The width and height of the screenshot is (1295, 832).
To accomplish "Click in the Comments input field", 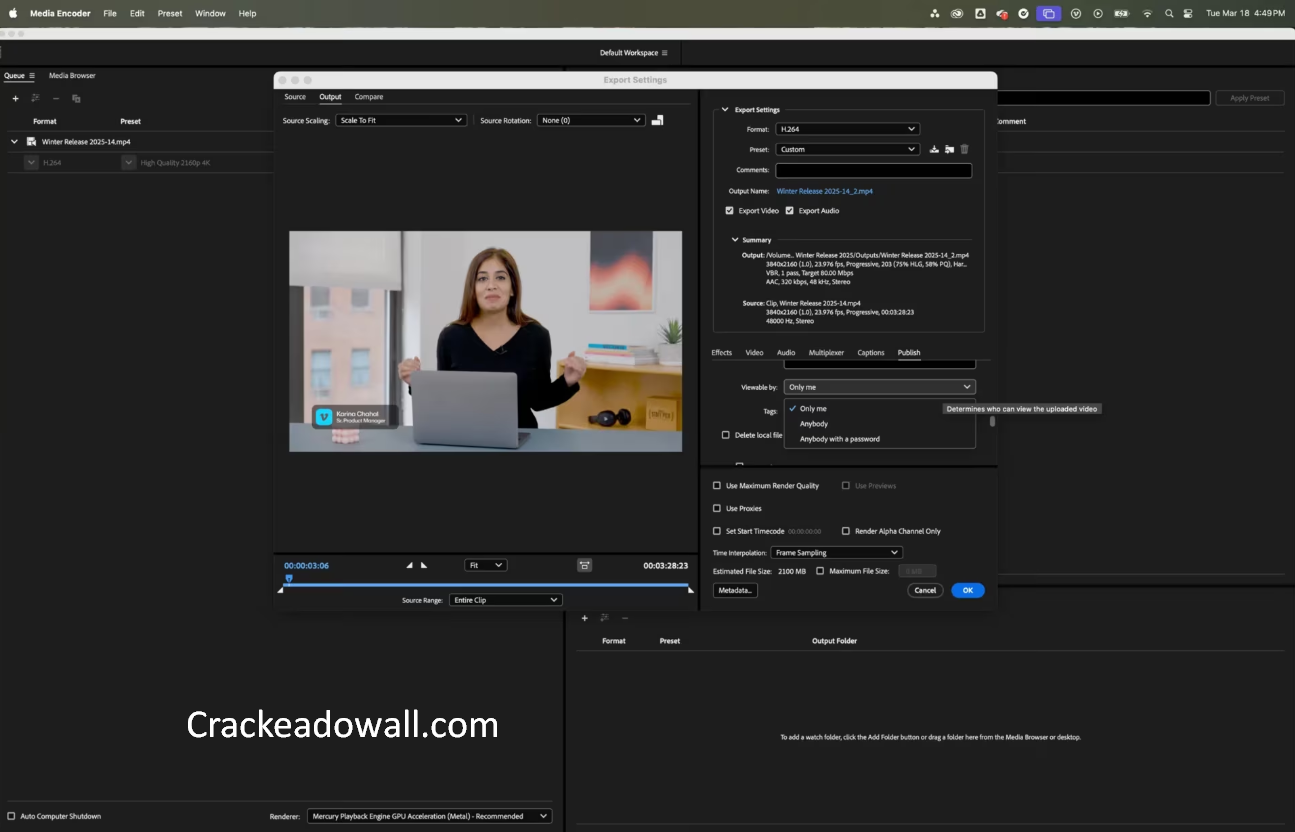I will [x=873, y=170].
